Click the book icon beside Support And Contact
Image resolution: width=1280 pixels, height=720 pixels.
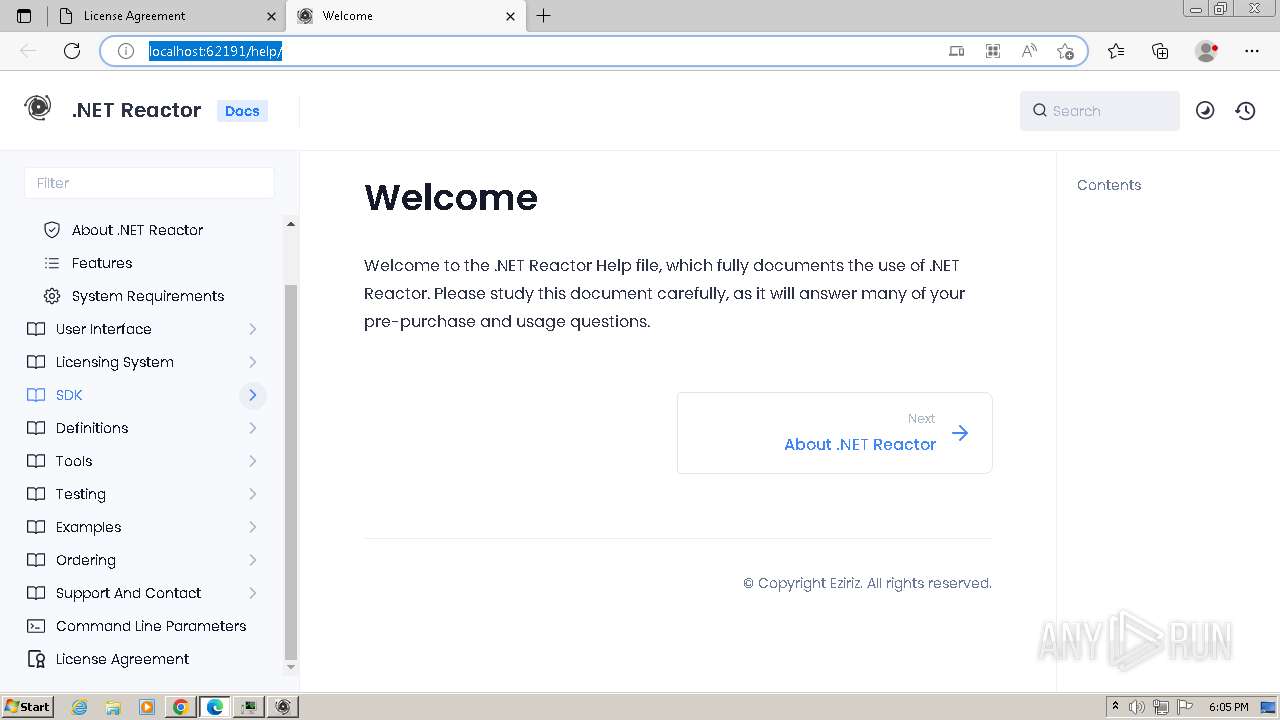(36, 593)
